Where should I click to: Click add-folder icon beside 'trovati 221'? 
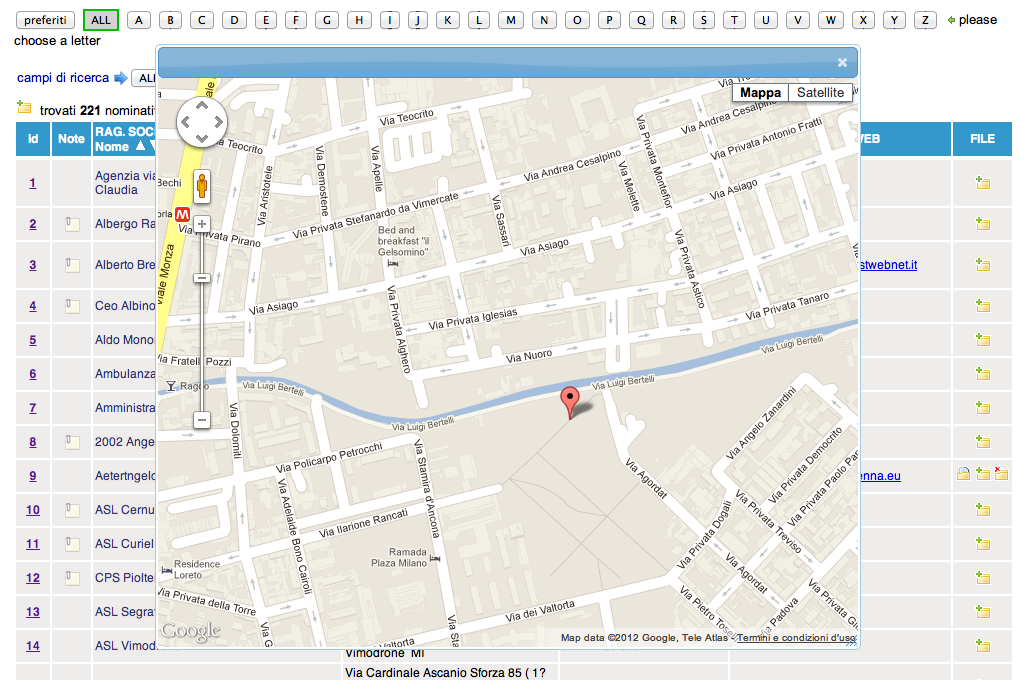click(x=24, y=106)
